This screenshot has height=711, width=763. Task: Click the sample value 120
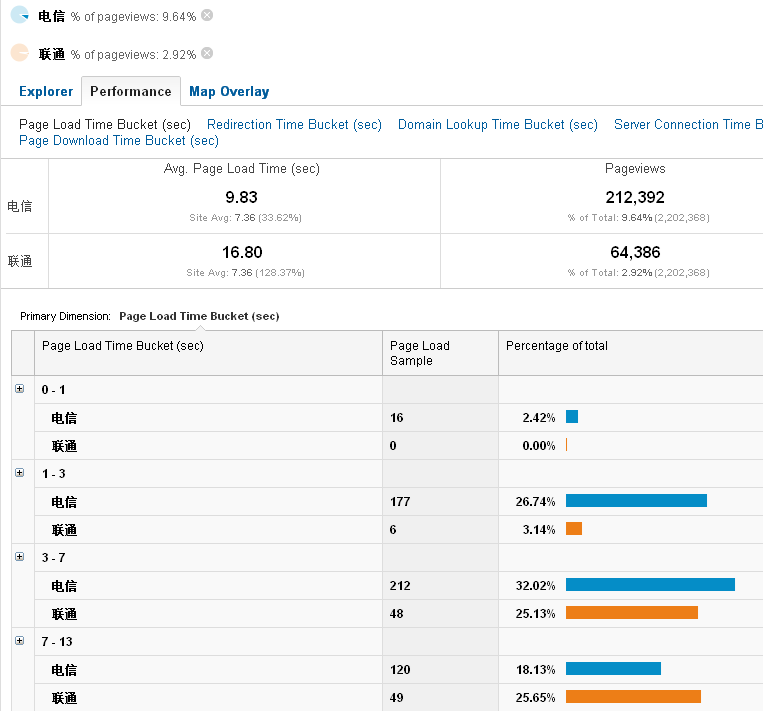pyautogui.click(x=400, y=670)
